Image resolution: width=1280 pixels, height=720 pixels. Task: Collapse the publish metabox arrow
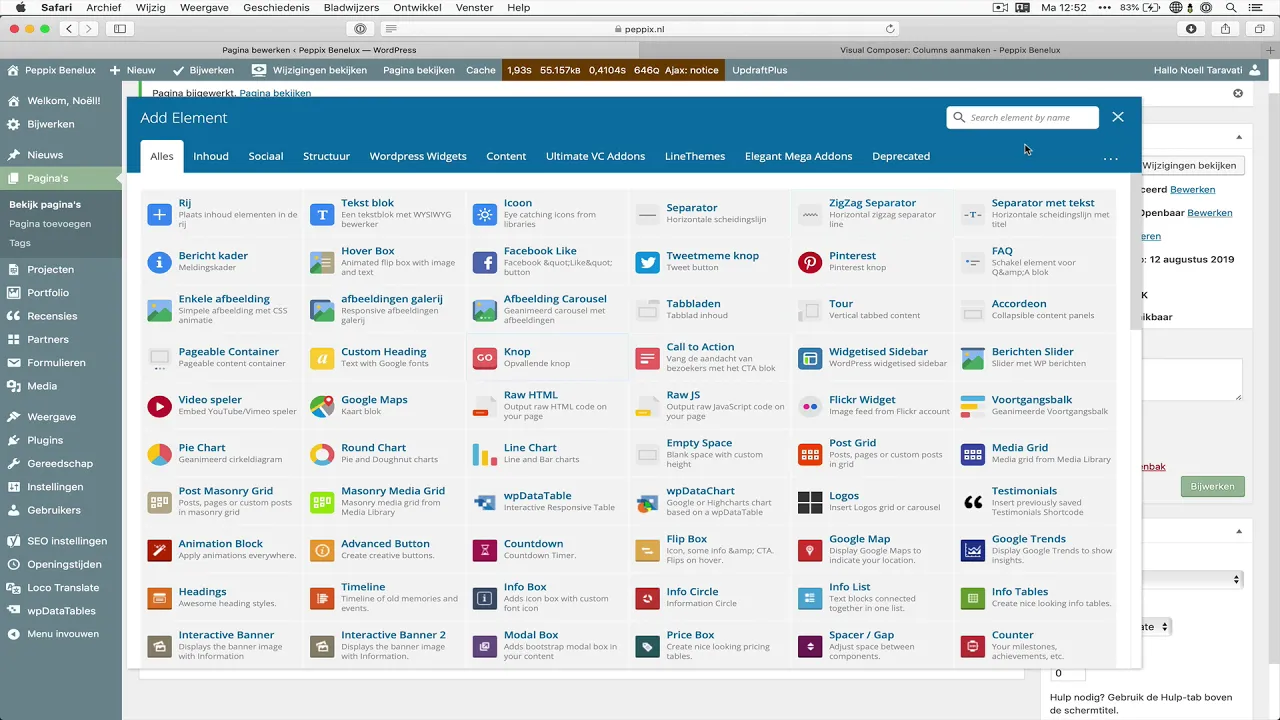(1239, 137)
